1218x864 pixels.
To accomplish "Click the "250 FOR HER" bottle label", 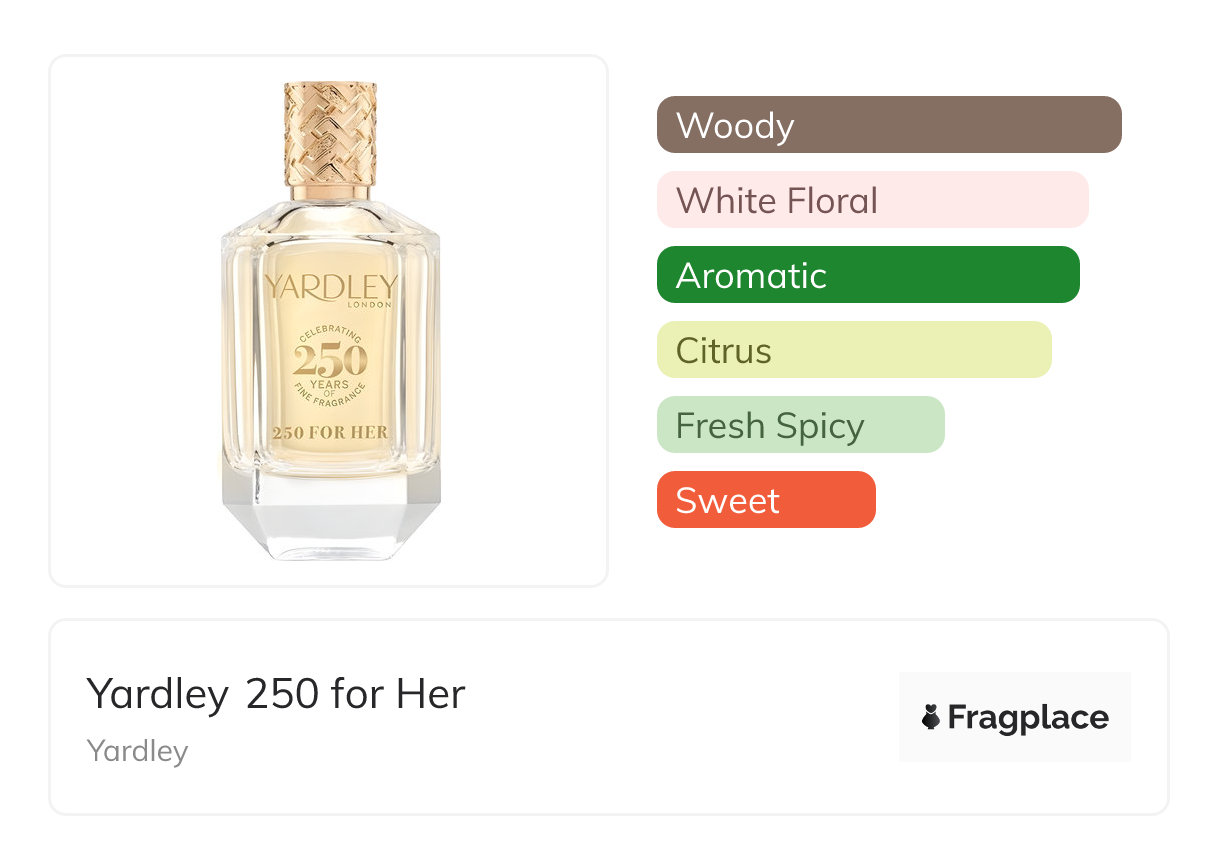I will coord(330,432).
